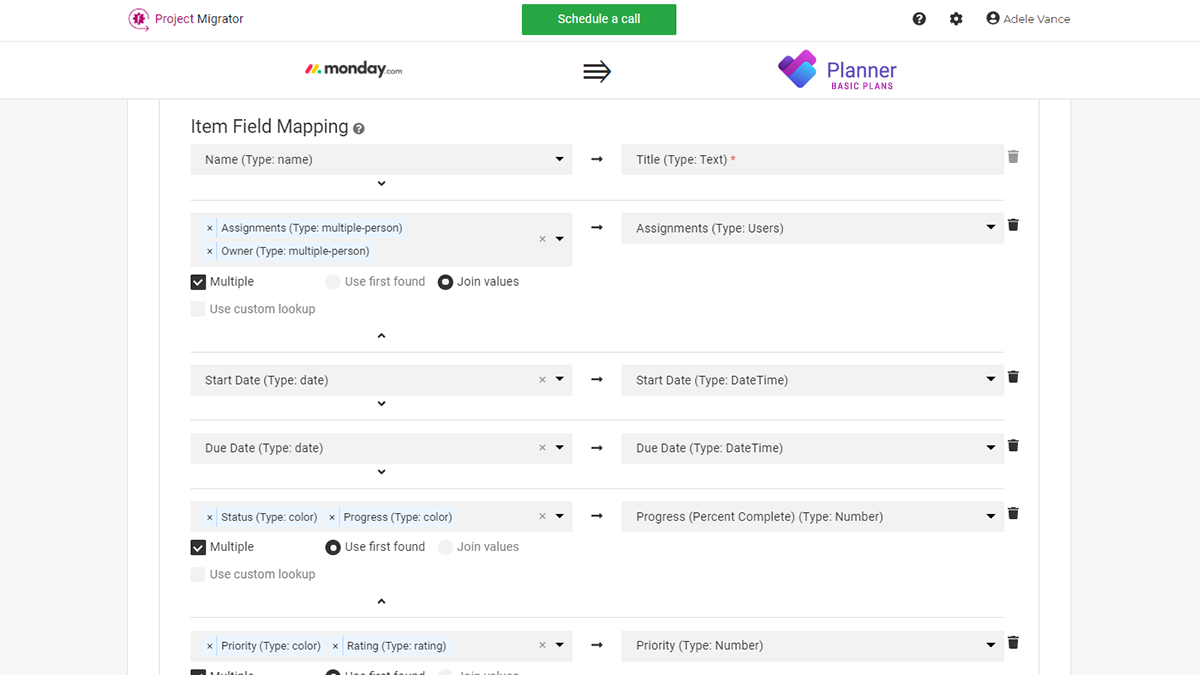
Task: Open Start Date (Type: DateTime) target dropdown
Action: pos(812,380)
